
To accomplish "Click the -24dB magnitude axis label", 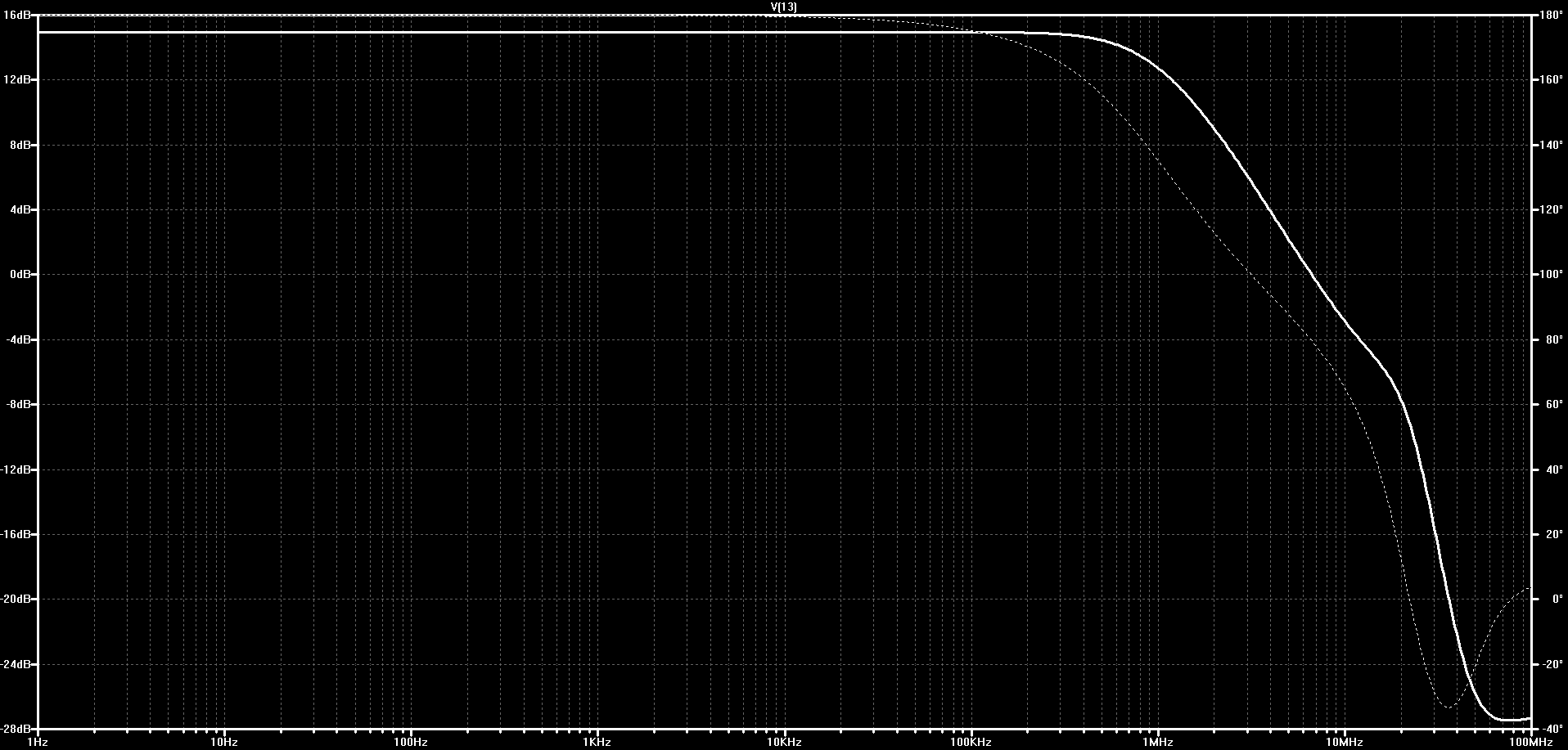I will pos(16,664).
